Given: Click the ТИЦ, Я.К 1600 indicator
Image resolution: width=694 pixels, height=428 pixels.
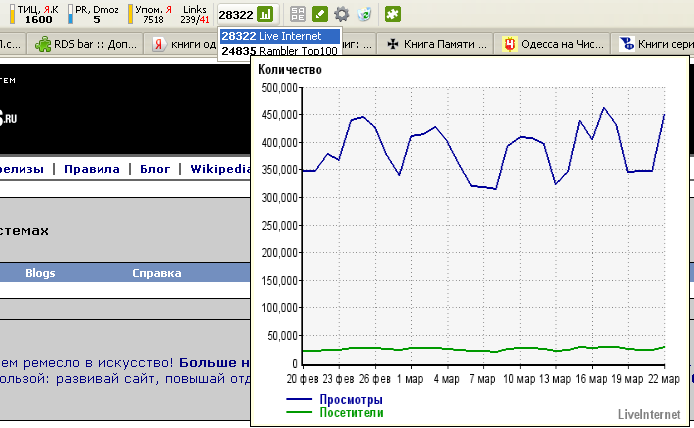Looking at the screenshot, I should [35, 15].
